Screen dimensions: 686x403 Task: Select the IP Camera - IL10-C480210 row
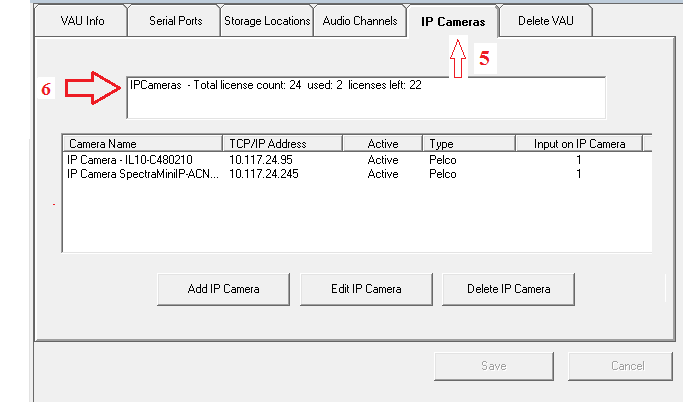coord(132,160)
